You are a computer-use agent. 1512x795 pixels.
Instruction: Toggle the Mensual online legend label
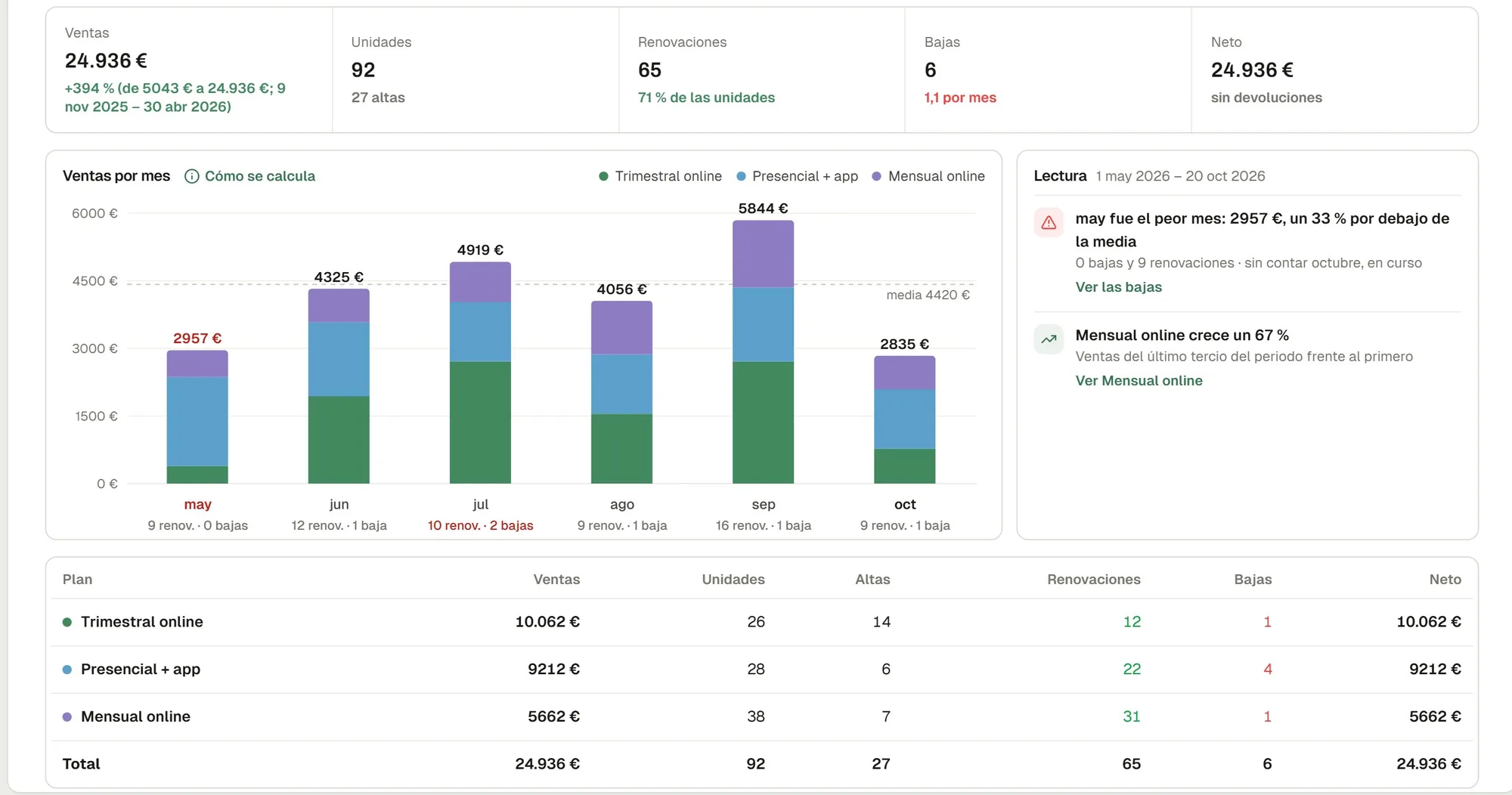937,176
